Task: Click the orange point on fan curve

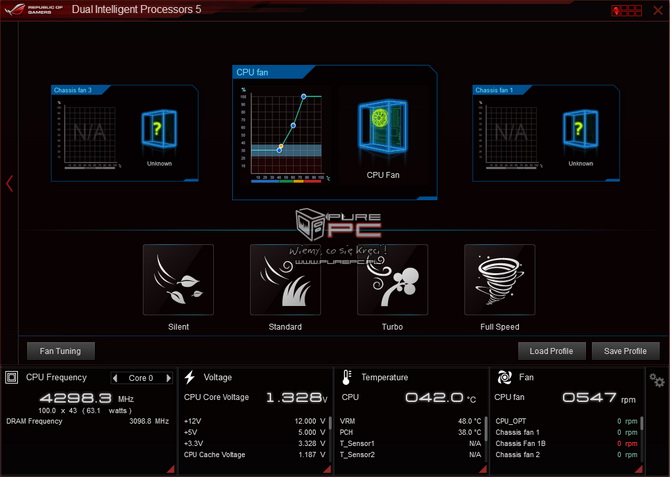Action: [281, 147]
